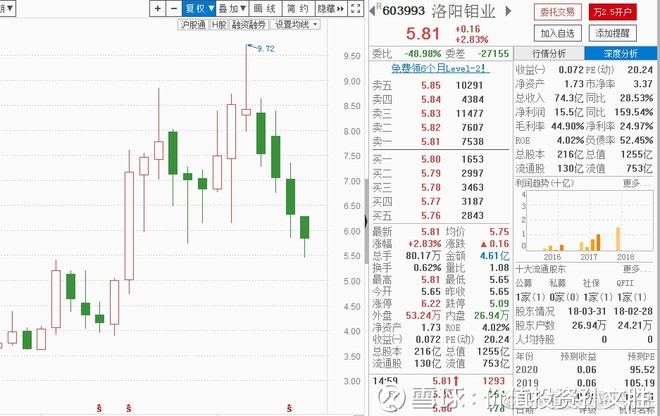Open 设置均线 dropdown

click(x=295, y=25)
